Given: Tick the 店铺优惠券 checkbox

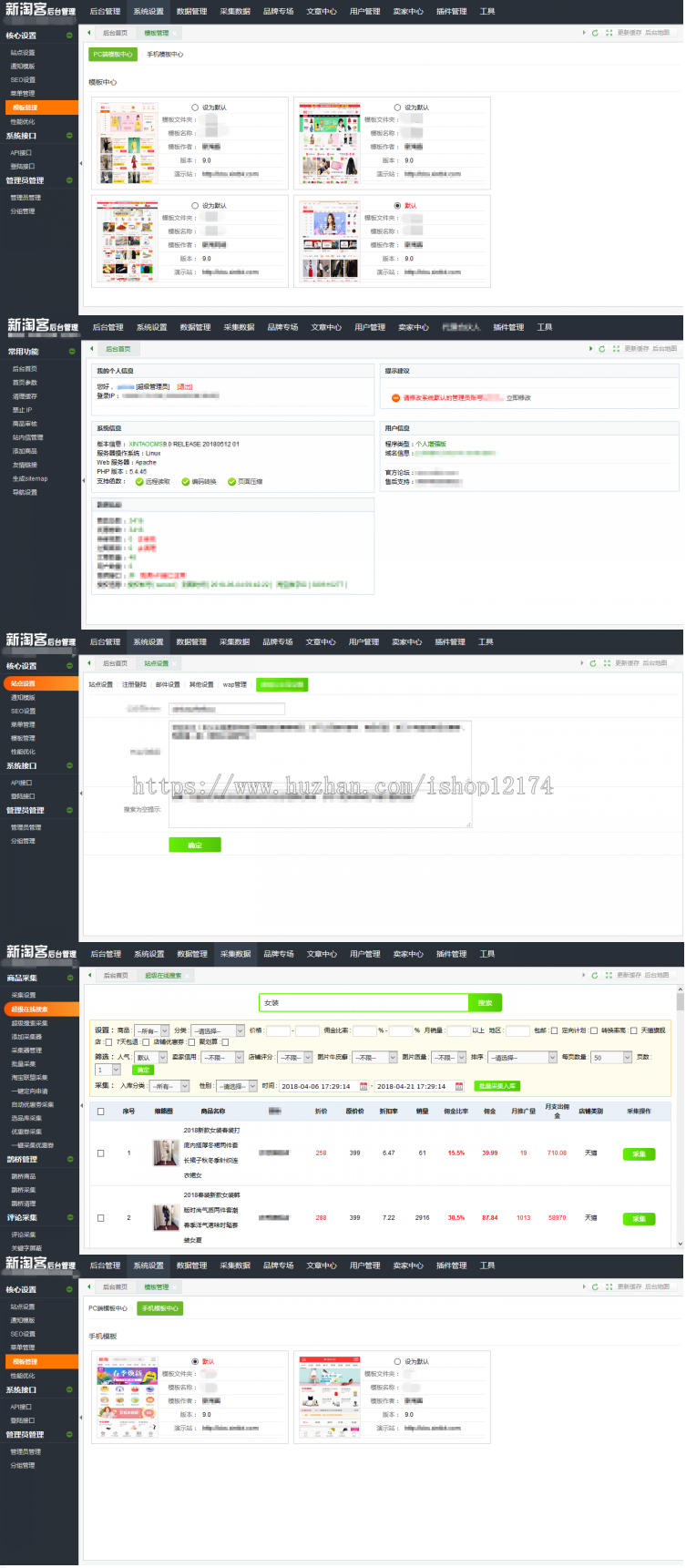Looking at the screenshot, I should [192, 1042].
